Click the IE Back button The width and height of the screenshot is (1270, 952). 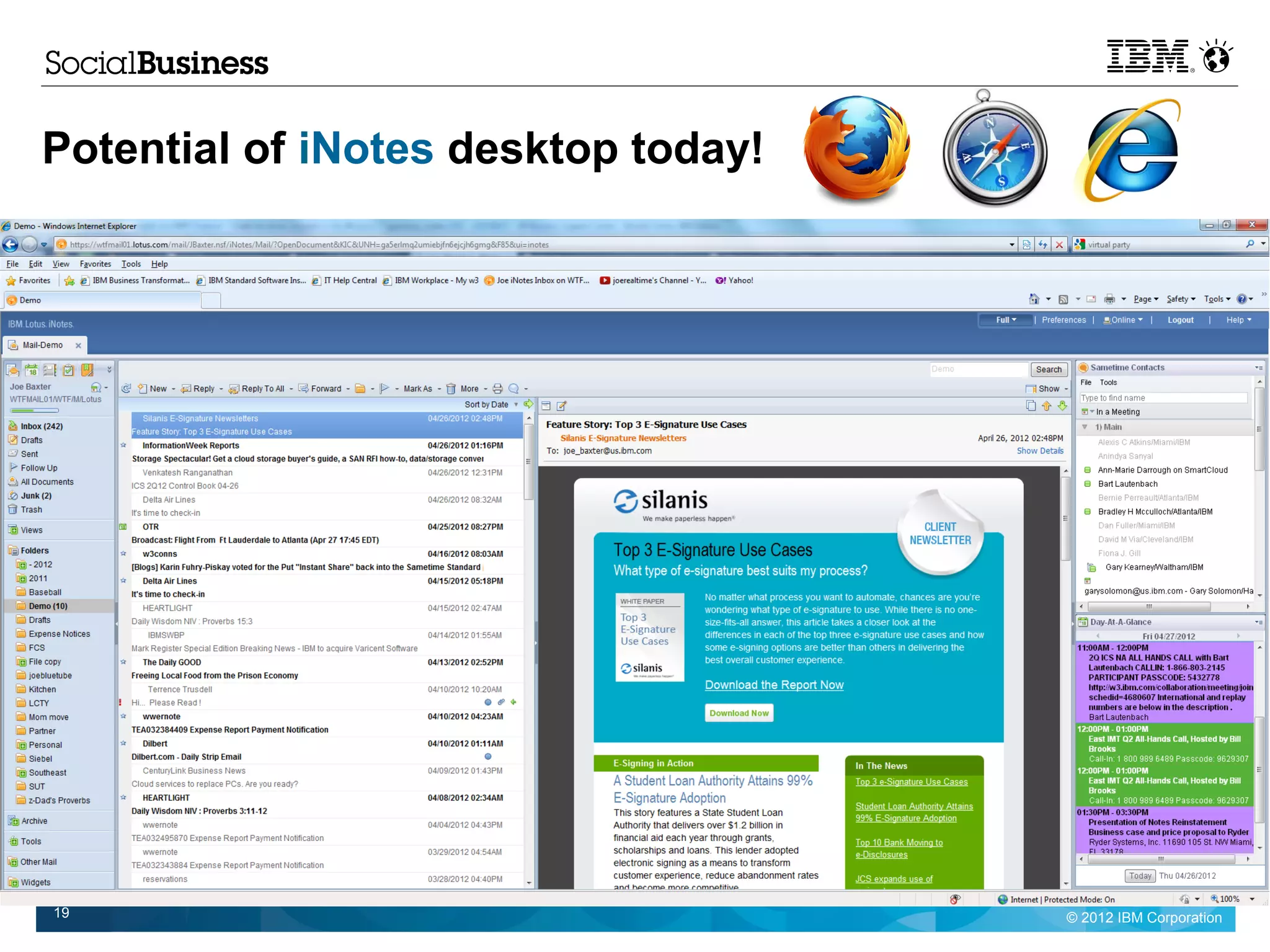coord(11,244)
